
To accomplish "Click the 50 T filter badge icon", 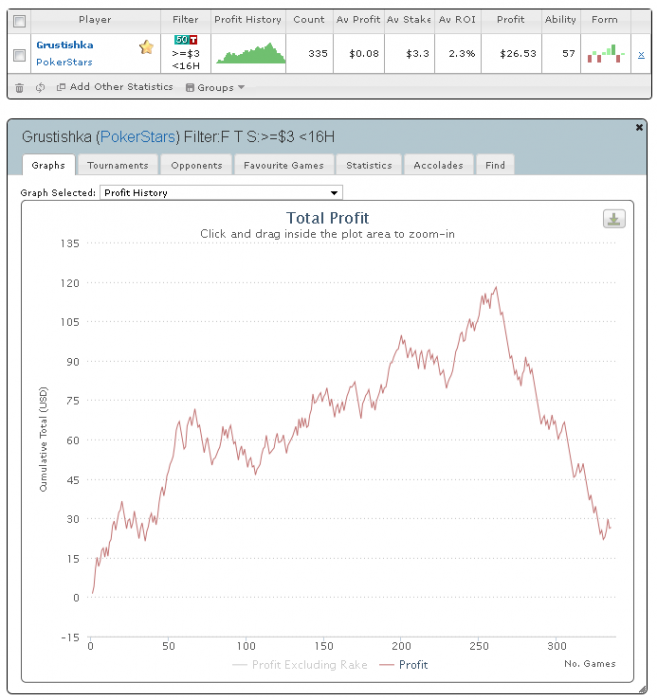I will [186, 40].
